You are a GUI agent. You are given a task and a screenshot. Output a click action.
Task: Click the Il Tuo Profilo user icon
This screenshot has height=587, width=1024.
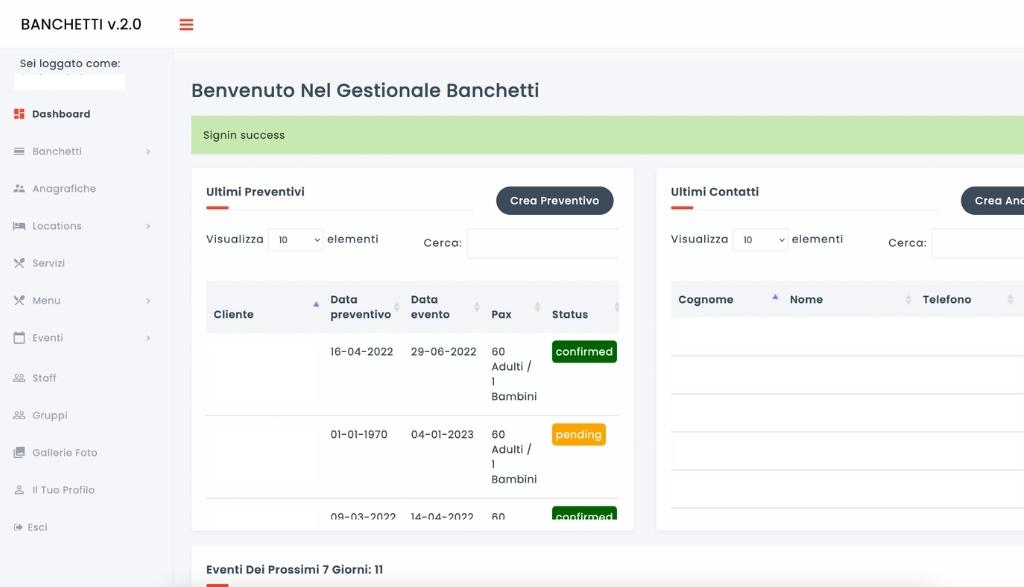[19, 490]
